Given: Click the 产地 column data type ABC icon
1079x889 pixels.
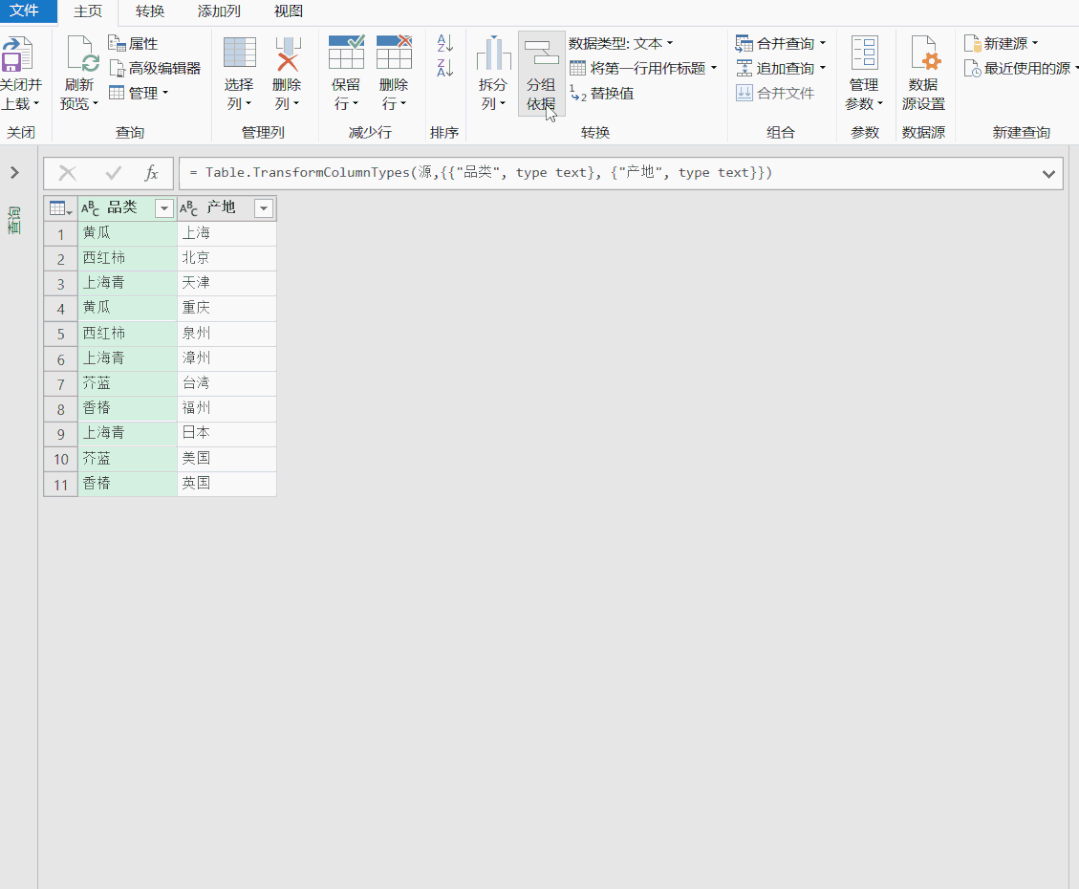Looking at the screenshot, I should click(189, 208).
